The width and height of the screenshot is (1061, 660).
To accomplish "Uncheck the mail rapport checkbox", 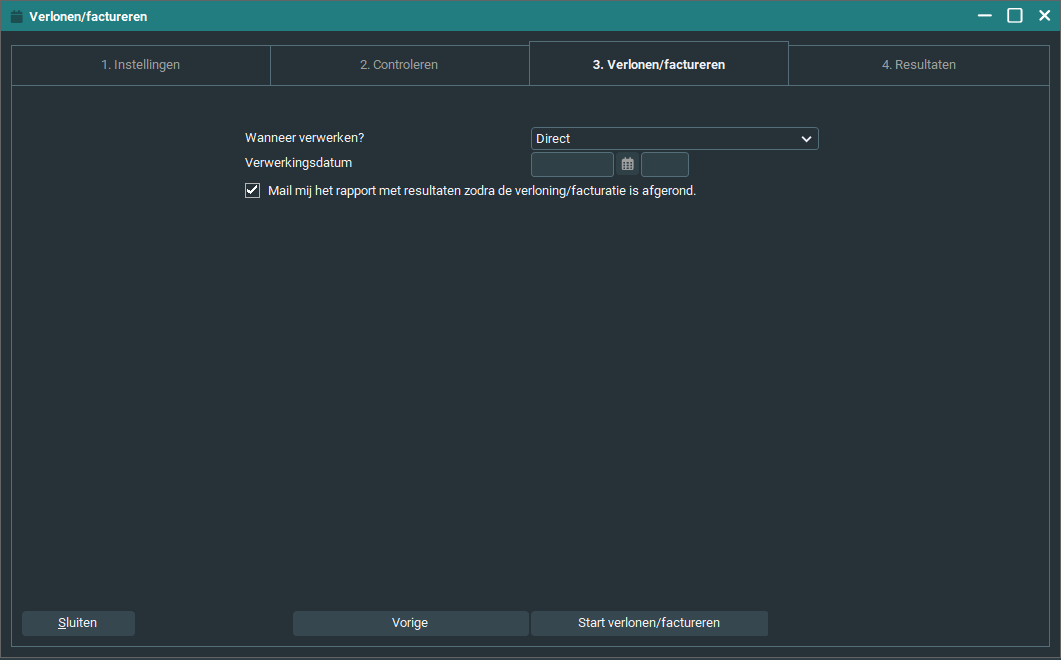I will coord(253,190).
